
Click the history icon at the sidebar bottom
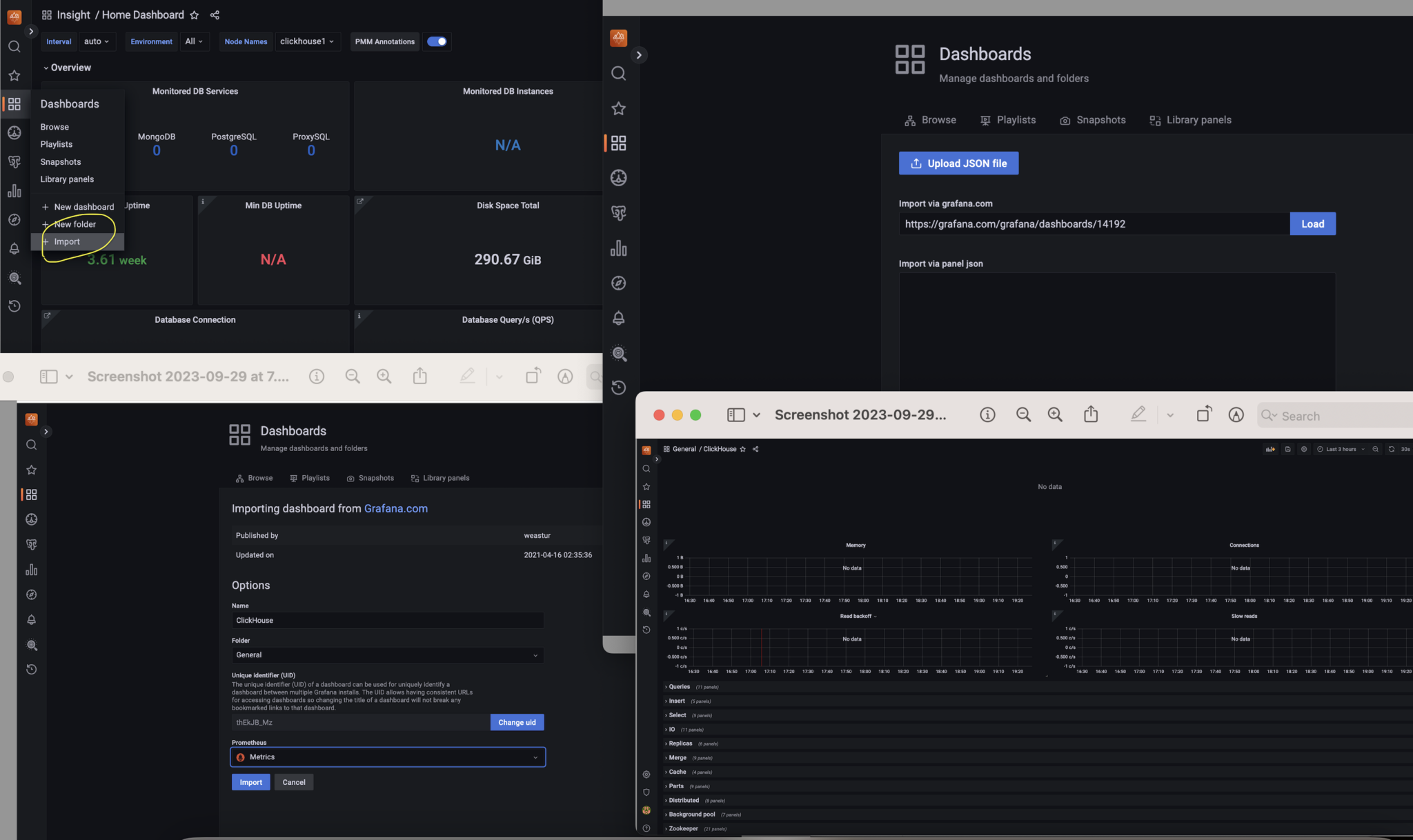(x=15, y=306)
